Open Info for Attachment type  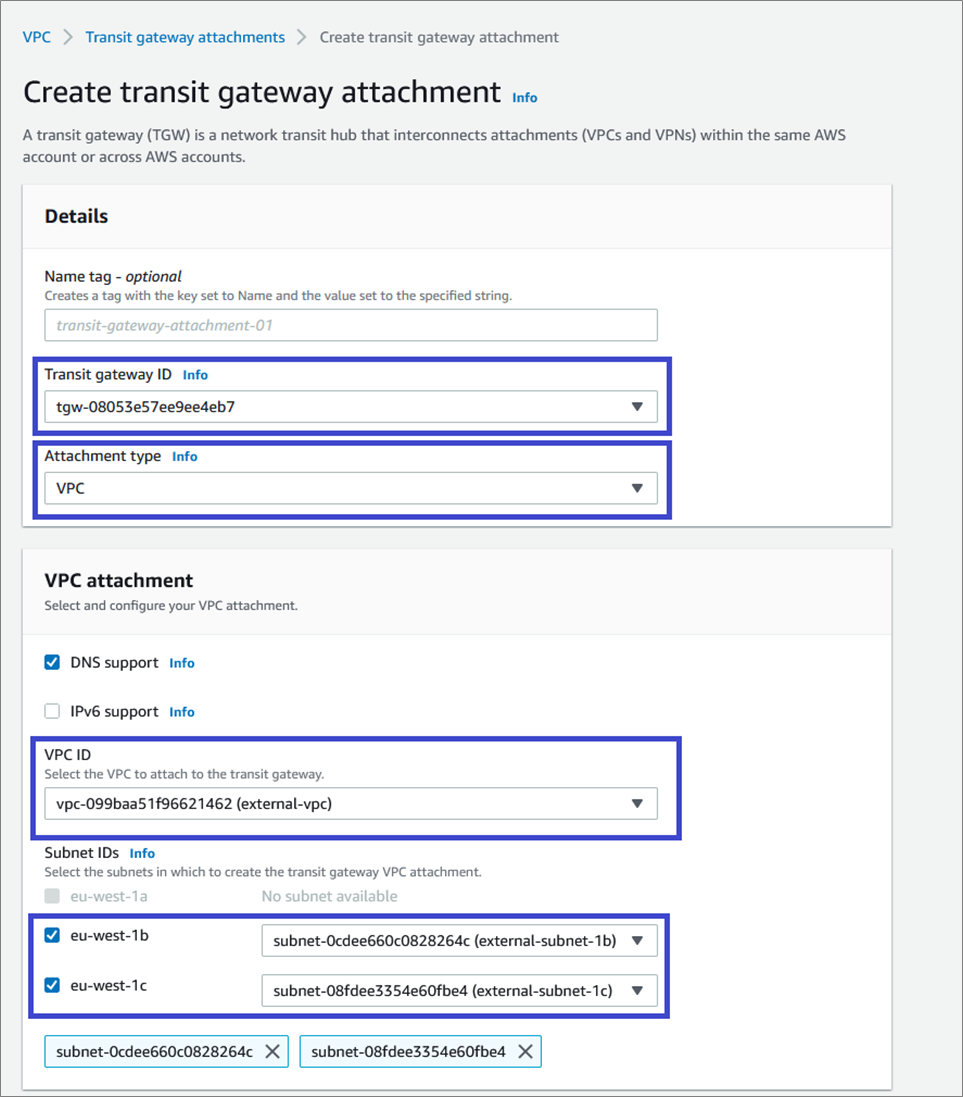point(185,456)
